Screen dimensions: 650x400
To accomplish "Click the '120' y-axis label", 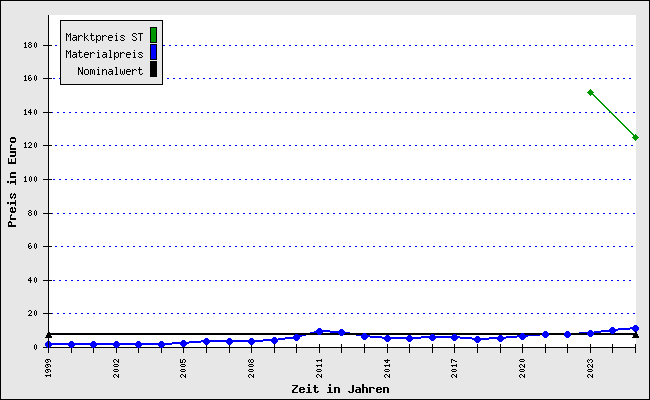I will tap(30, 145).
